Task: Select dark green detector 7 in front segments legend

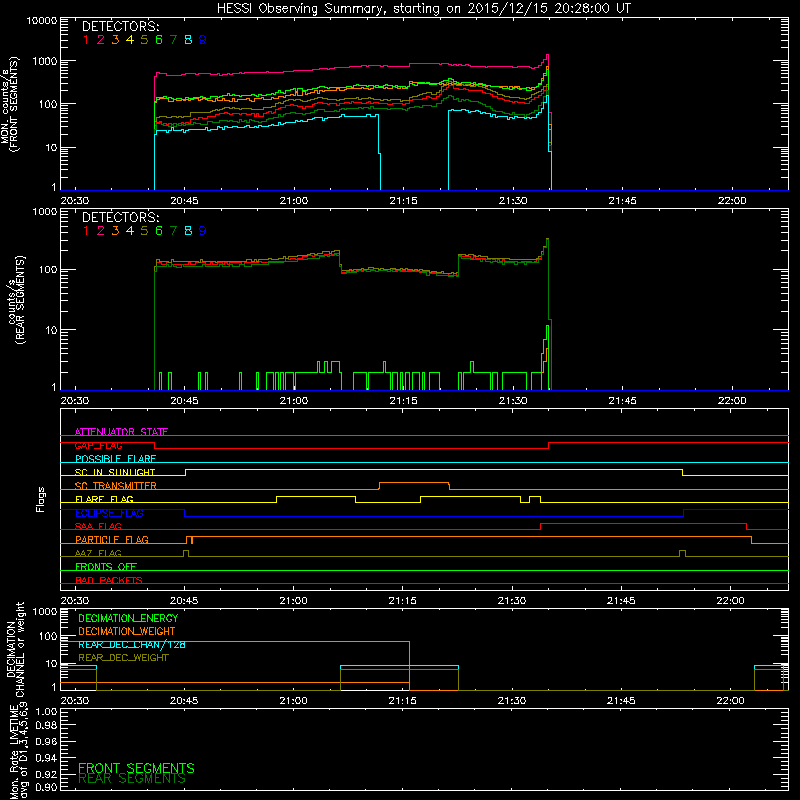Action: click(x=173, y=40)
